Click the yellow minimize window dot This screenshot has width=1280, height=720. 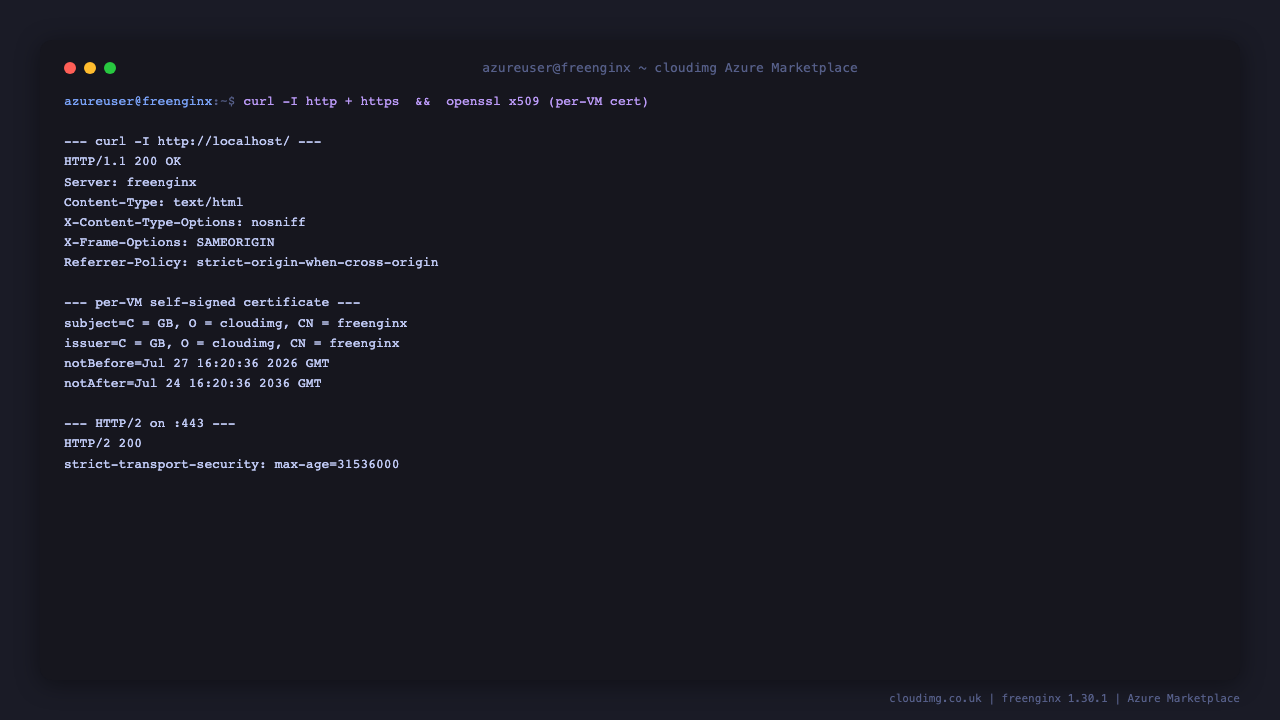(x=90, y=68)
